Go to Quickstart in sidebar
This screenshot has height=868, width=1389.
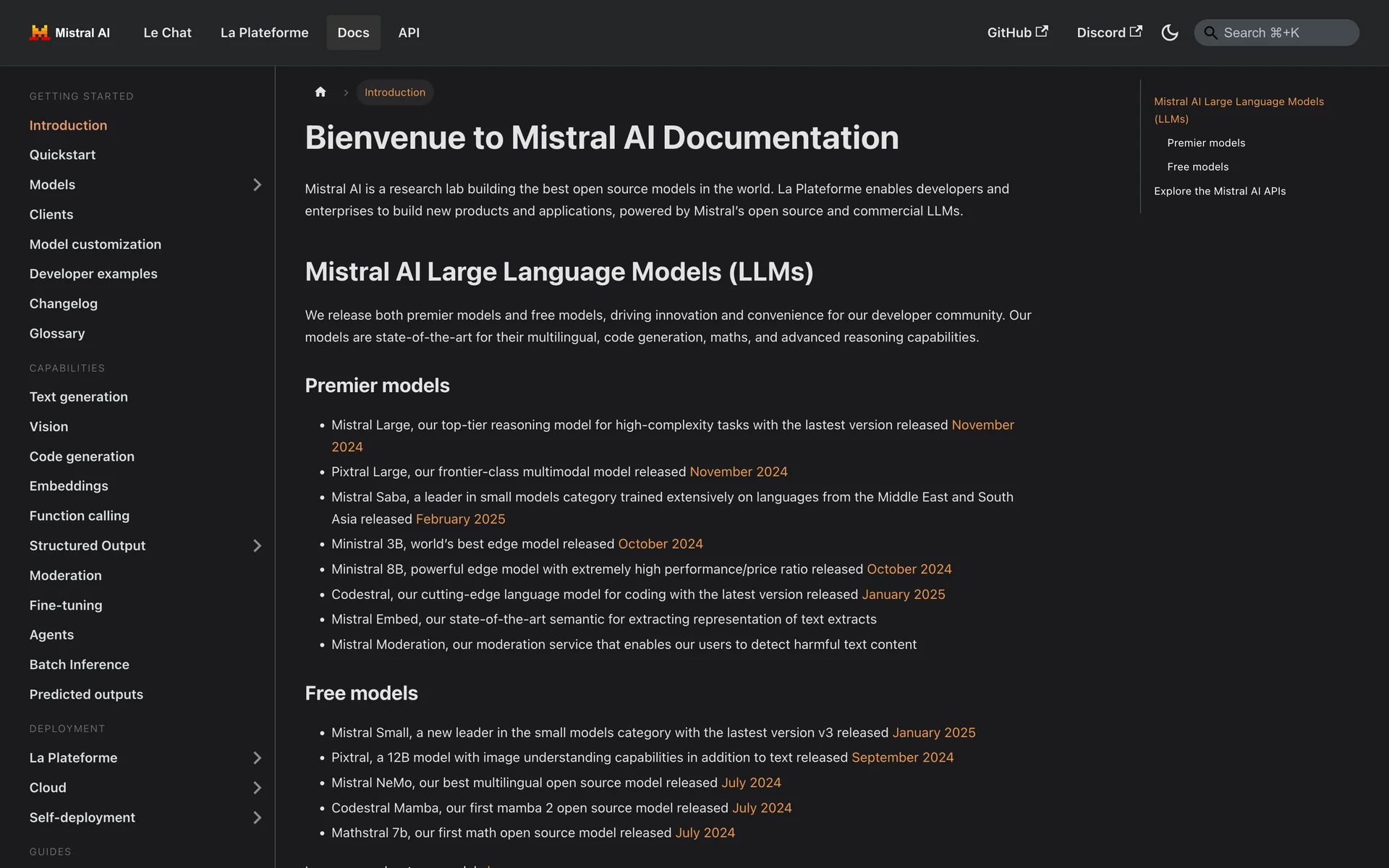coord(62,155)
